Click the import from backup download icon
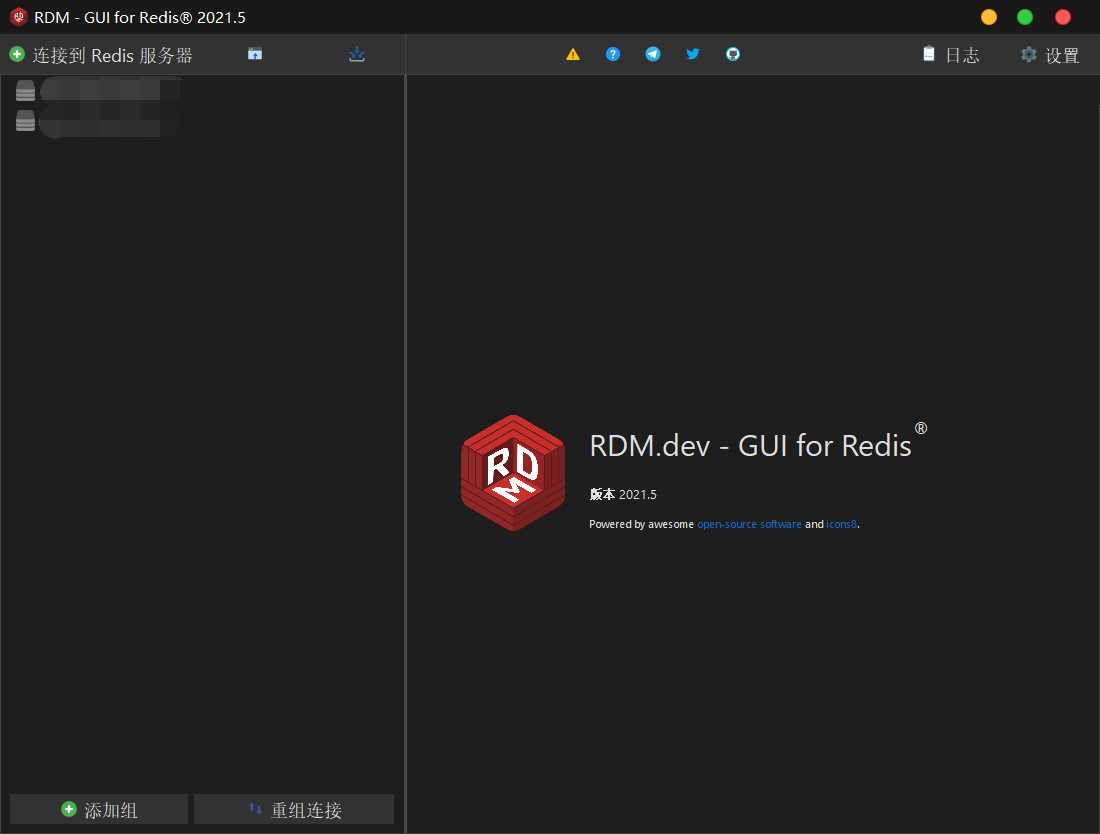Viewport: 1100px width, 834px height. [357, 55]
